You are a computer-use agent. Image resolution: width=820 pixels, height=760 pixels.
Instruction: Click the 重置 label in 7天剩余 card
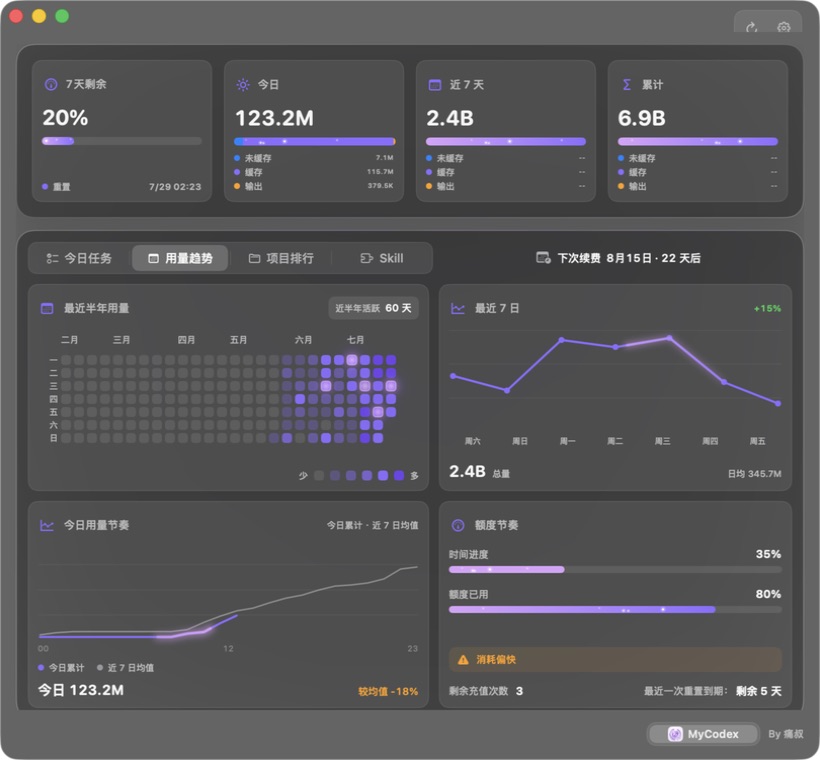point(62,187)
